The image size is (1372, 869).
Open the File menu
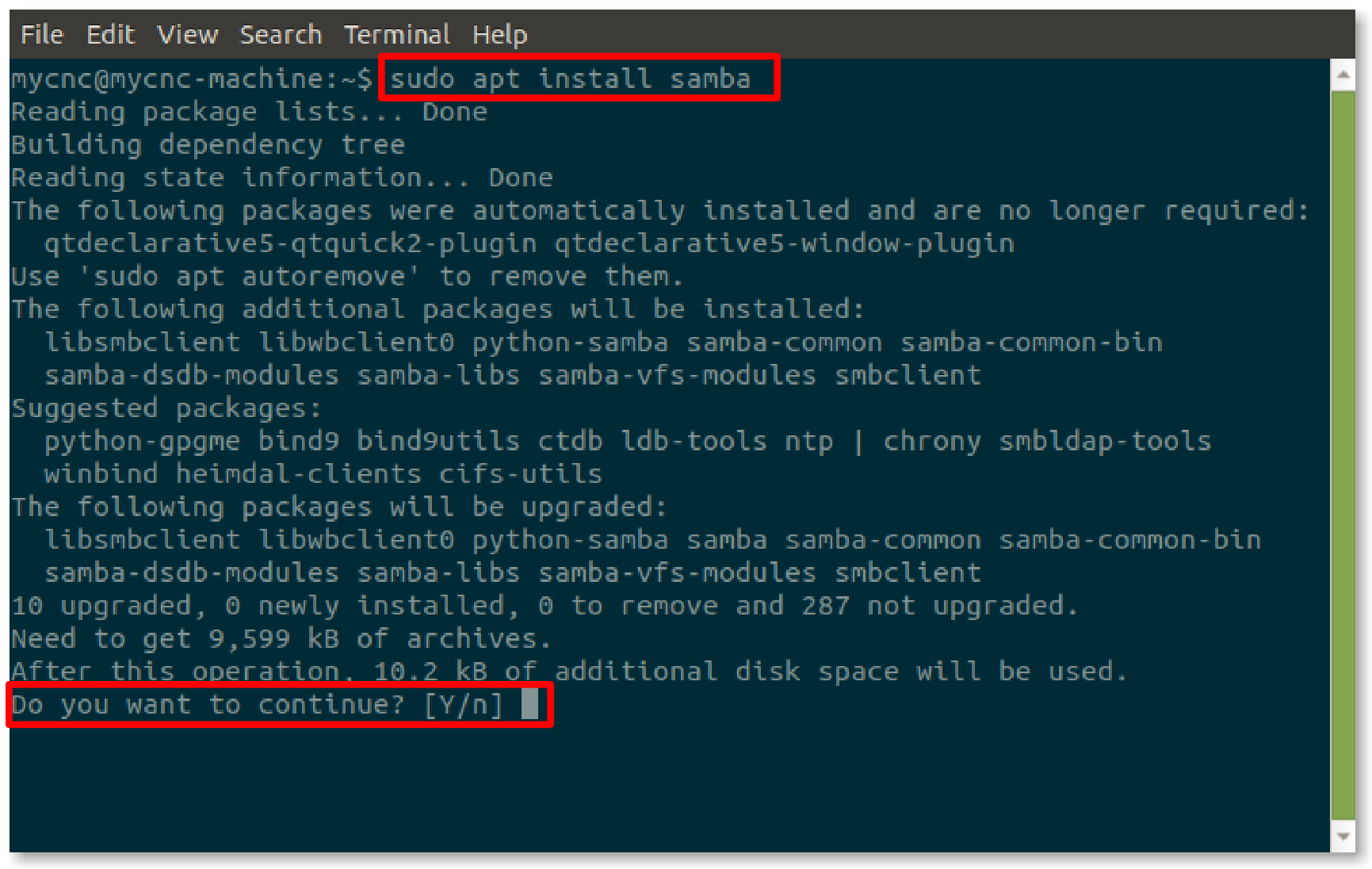pos(41,35)
